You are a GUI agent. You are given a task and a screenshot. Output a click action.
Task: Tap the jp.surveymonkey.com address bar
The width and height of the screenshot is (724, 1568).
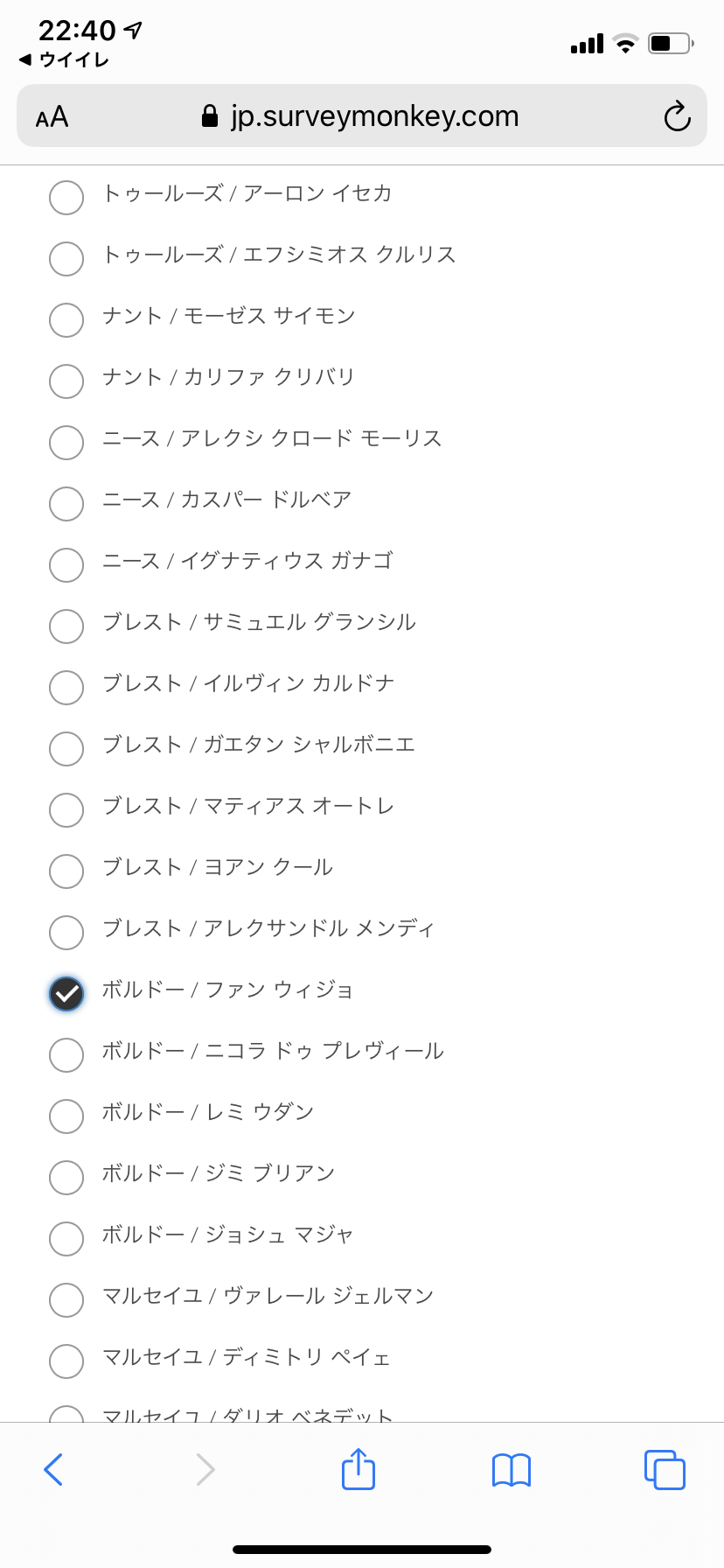coord(360,116)
